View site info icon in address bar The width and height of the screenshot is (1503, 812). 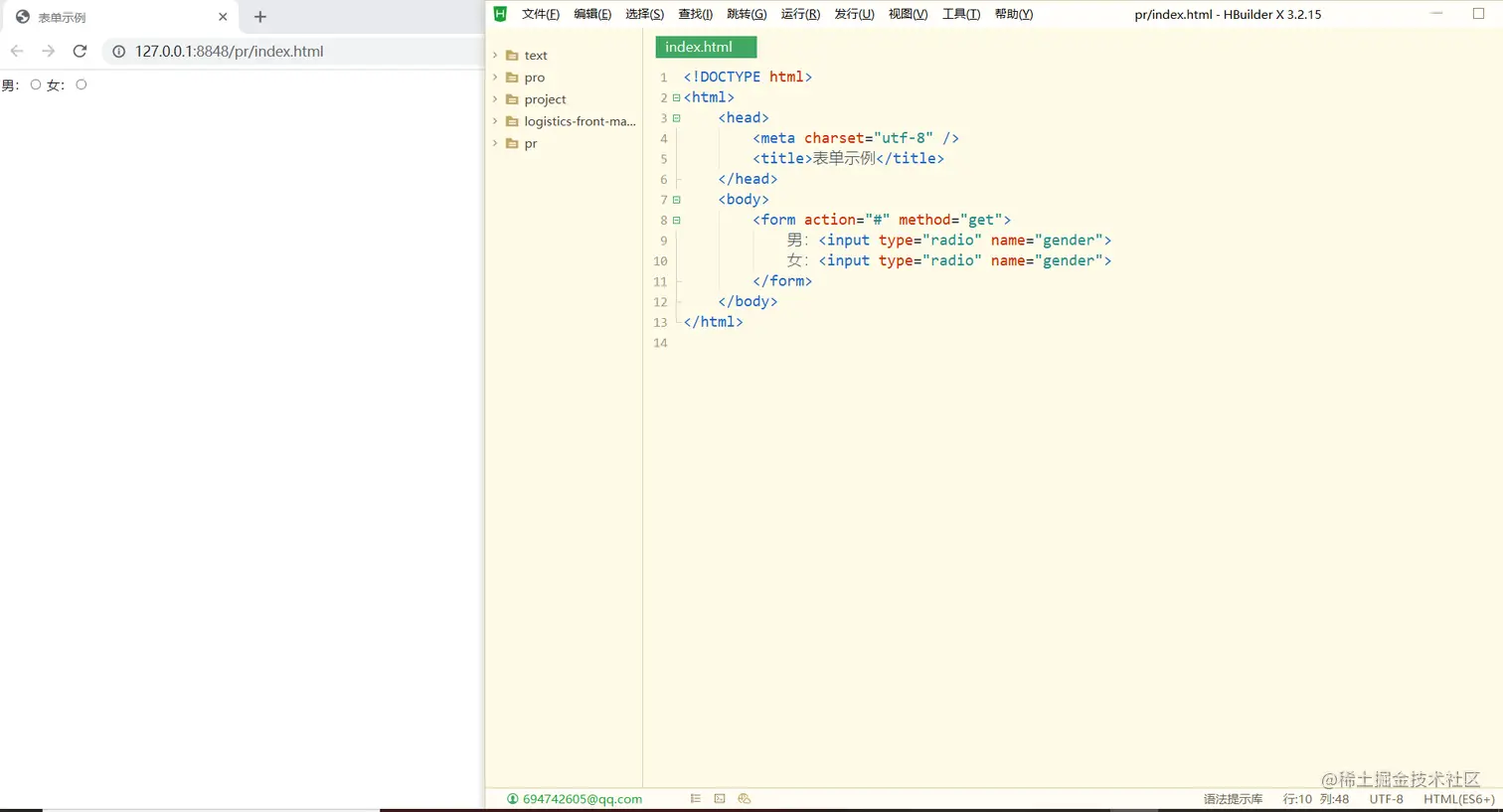118,52
